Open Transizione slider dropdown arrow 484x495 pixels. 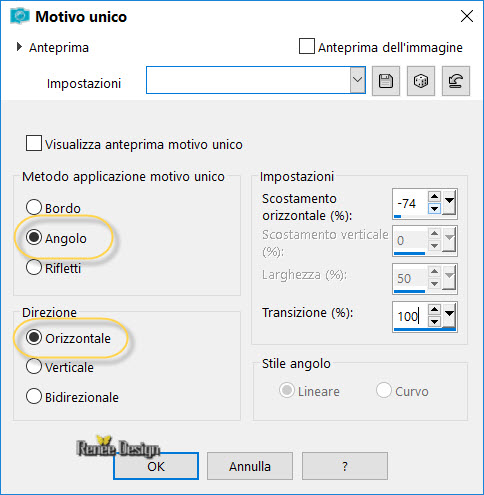(x=449, y=315)
